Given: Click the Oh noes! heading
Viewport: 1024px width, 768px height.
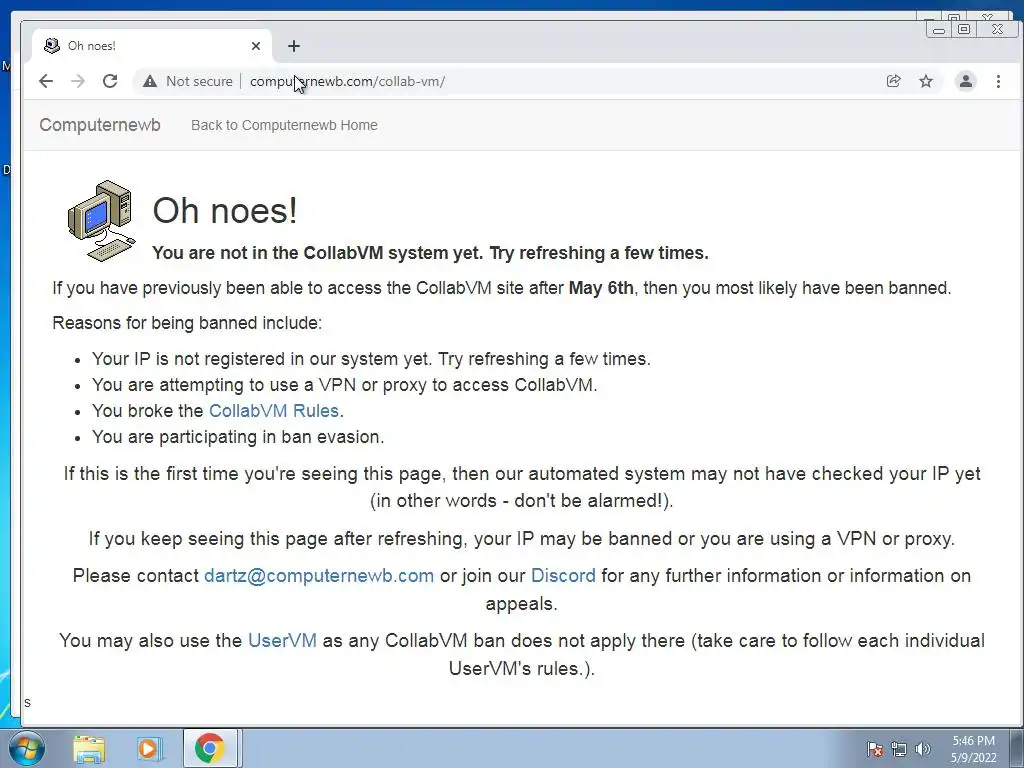Looking at the screenshot, I should click(x=225, y=210).
